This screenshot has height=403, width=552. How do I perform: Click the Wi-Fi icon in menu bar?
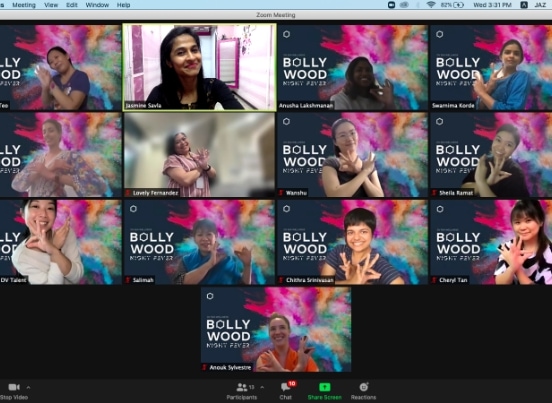pyautogui.click(x=431, y=5)
